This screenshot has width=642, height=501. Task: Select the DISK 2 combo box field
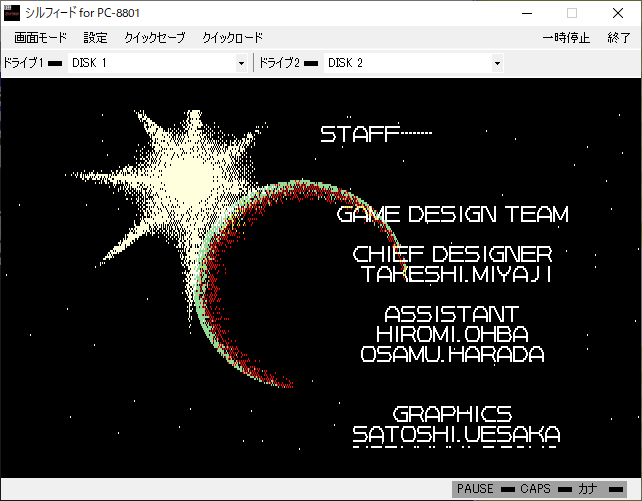(x=414, y=63)
